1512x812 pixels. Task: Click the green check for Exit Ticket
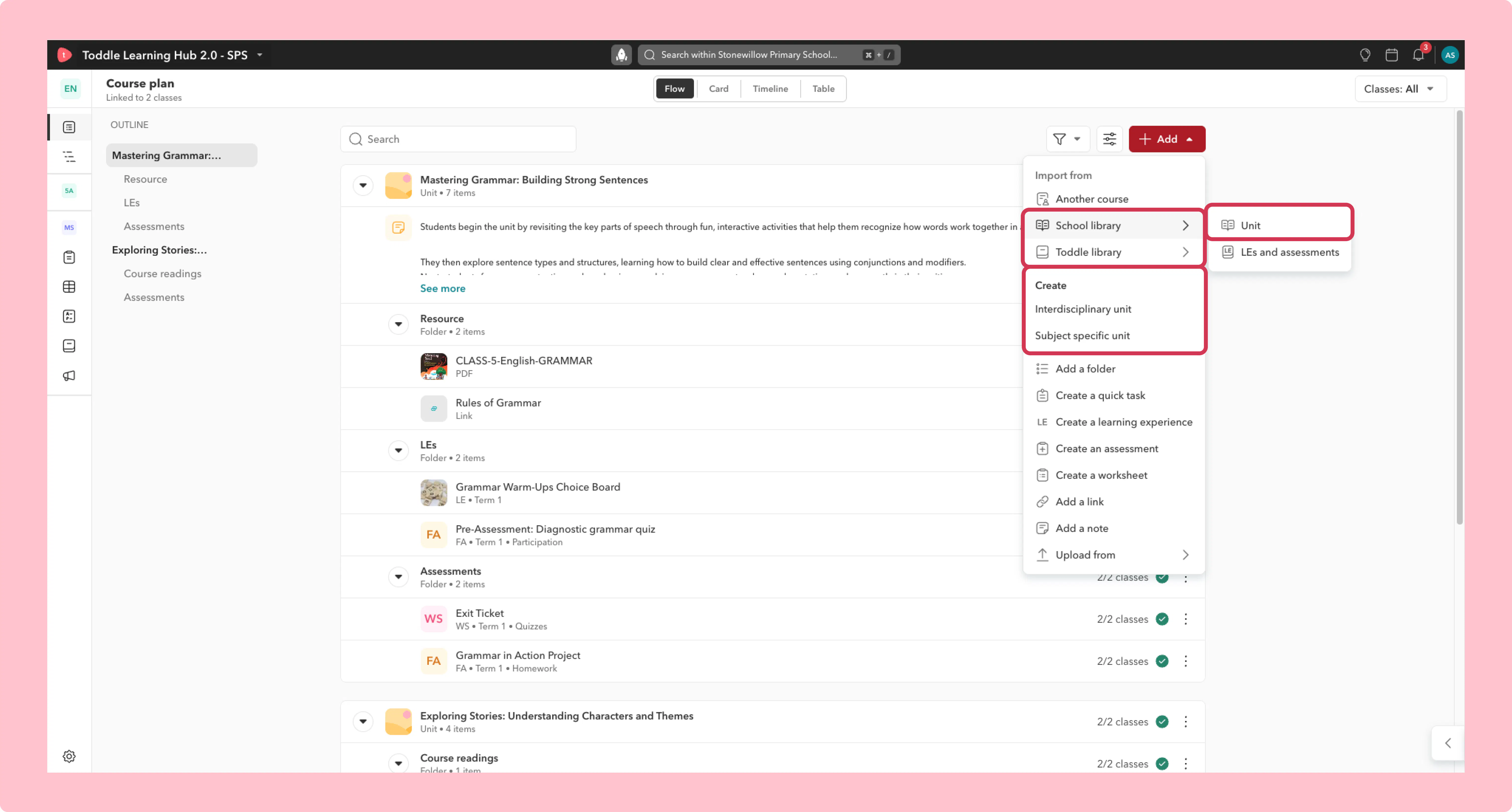(x=1162, y=619)
